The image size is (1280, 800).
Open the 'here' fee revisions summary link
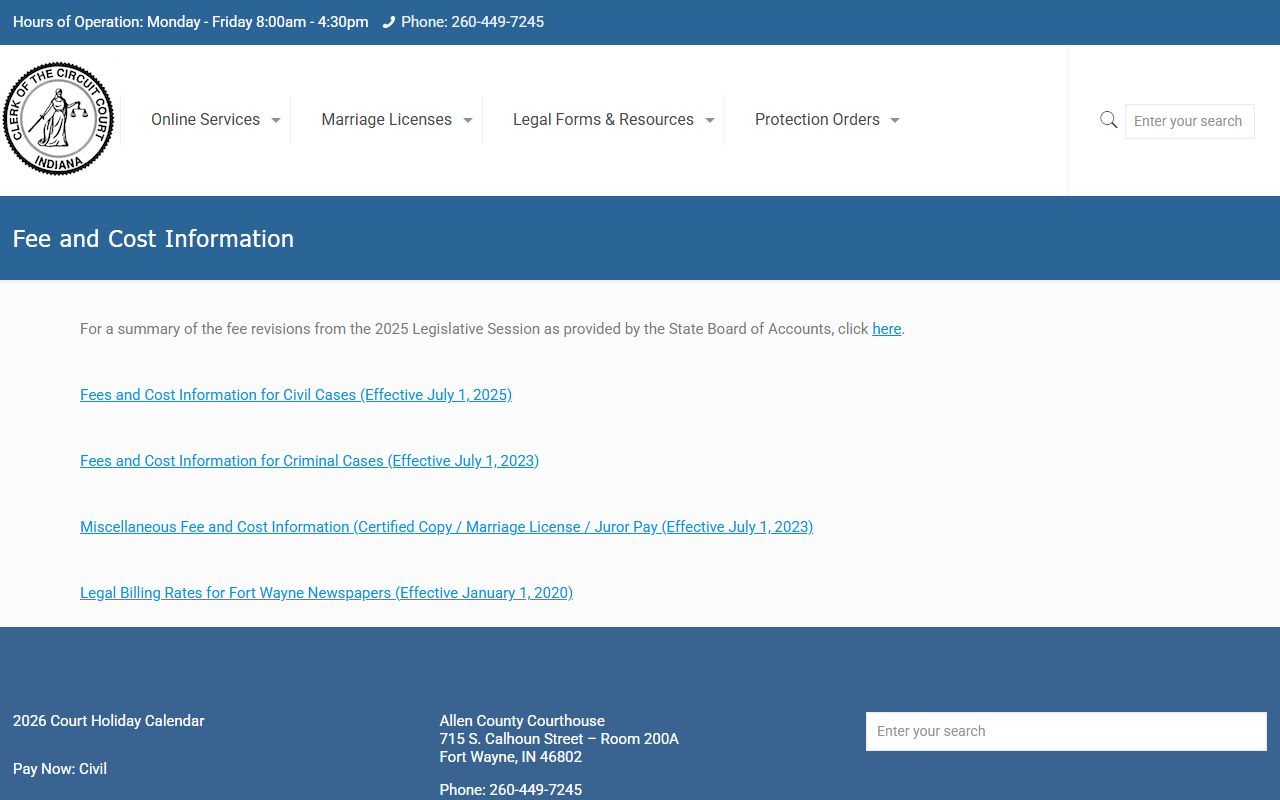coord(887,329)
